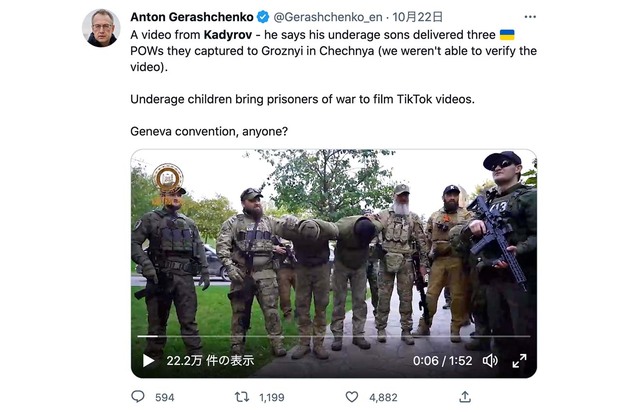Click the 1,199 retweet count

tap(271, 397)
